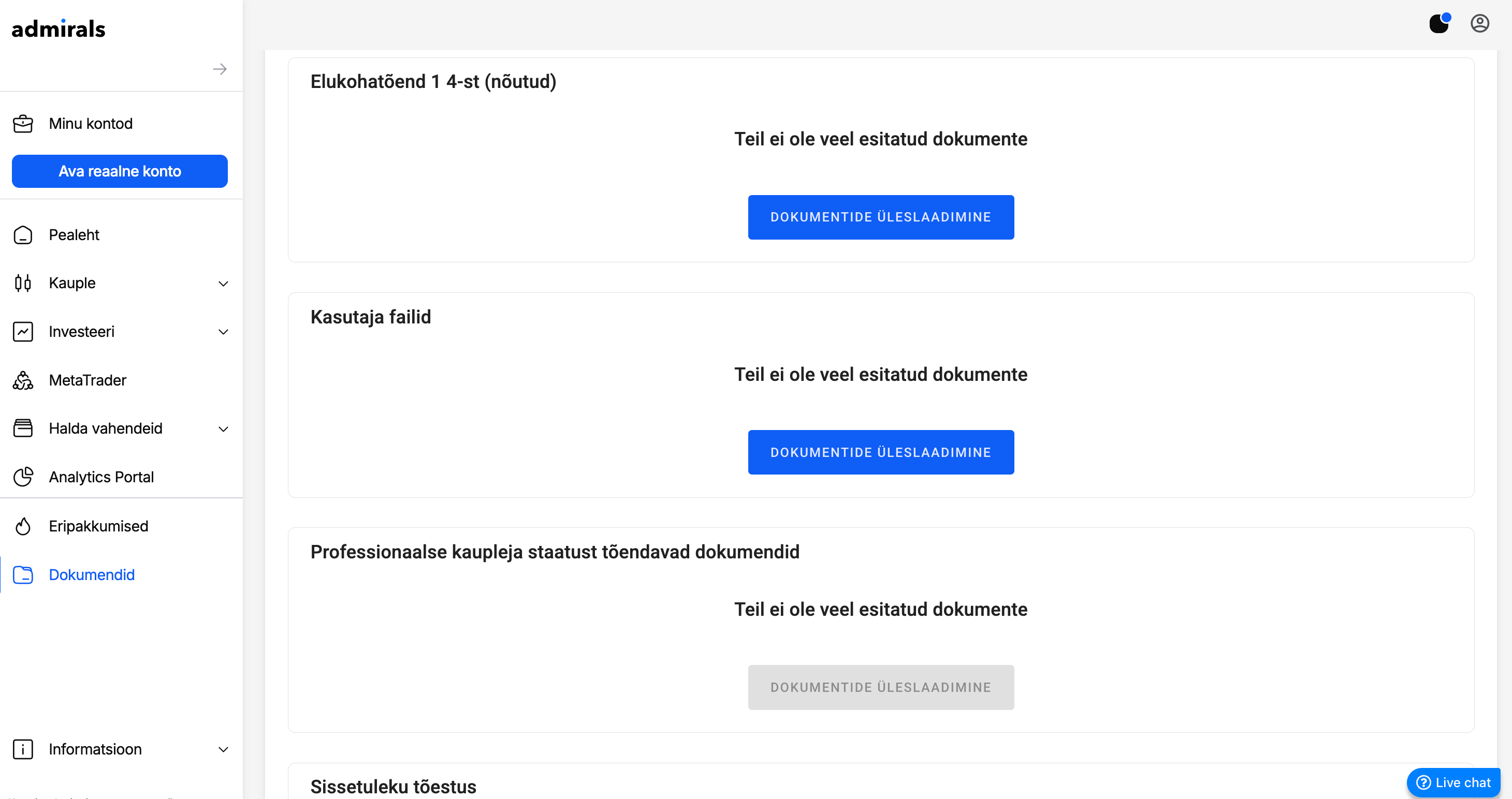
Task: Click the 'Kasutaja failid' heading
Action: (x=370, y=317)
